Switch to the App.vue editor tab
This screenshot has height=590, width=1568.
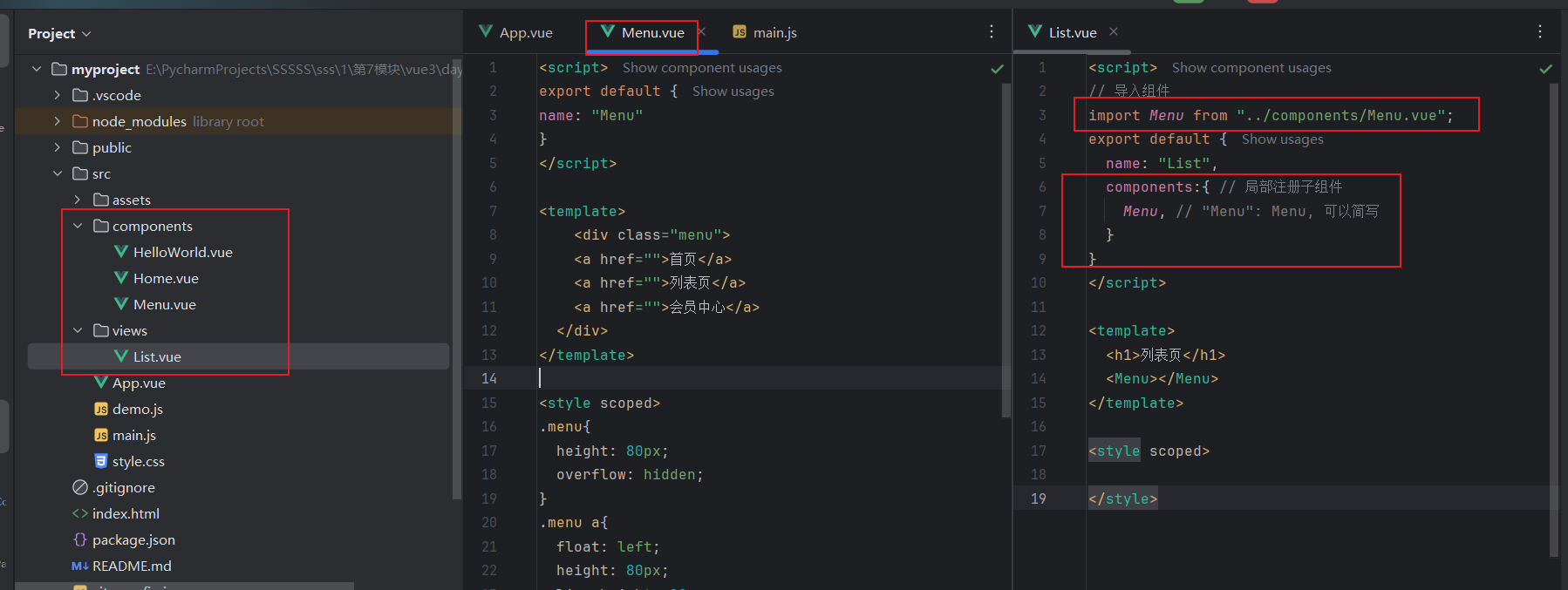click(516, 33)
